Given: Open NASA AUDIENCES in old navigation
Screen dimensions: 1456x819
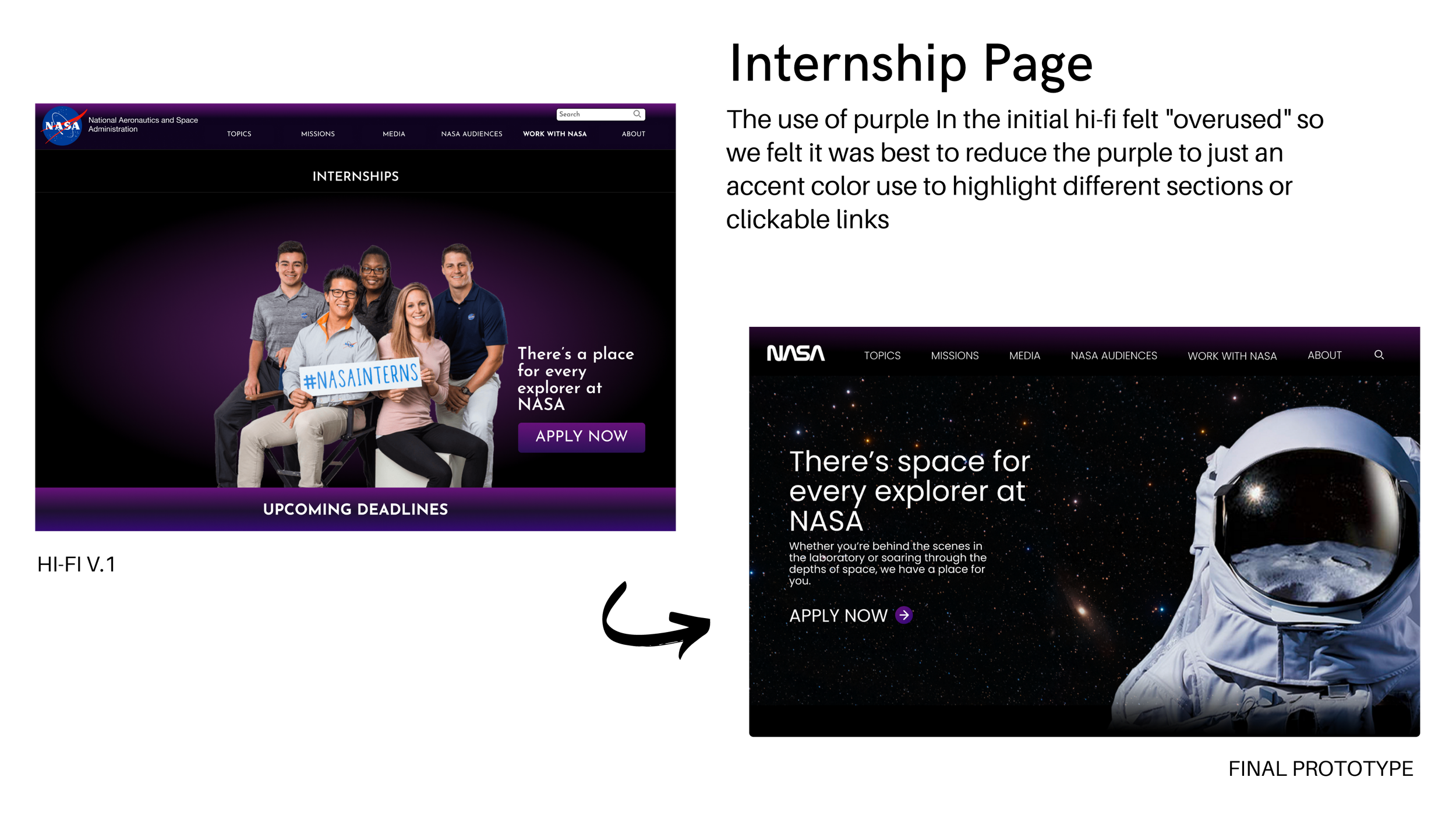Looking at the screenshot, I should 472,134.
